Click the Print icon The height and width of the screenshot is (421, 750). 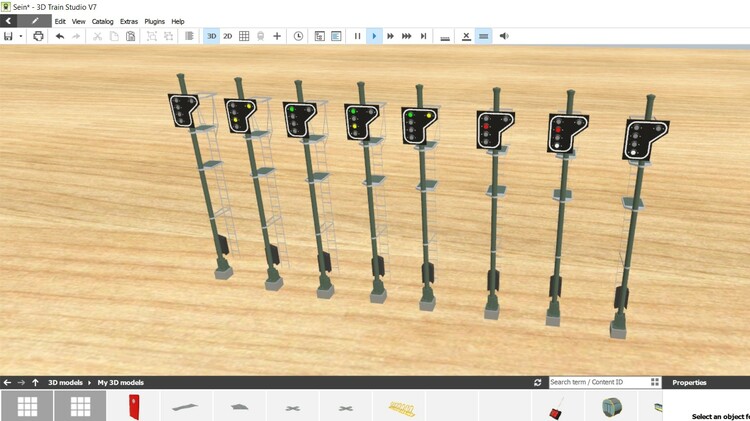click(38, 36)
